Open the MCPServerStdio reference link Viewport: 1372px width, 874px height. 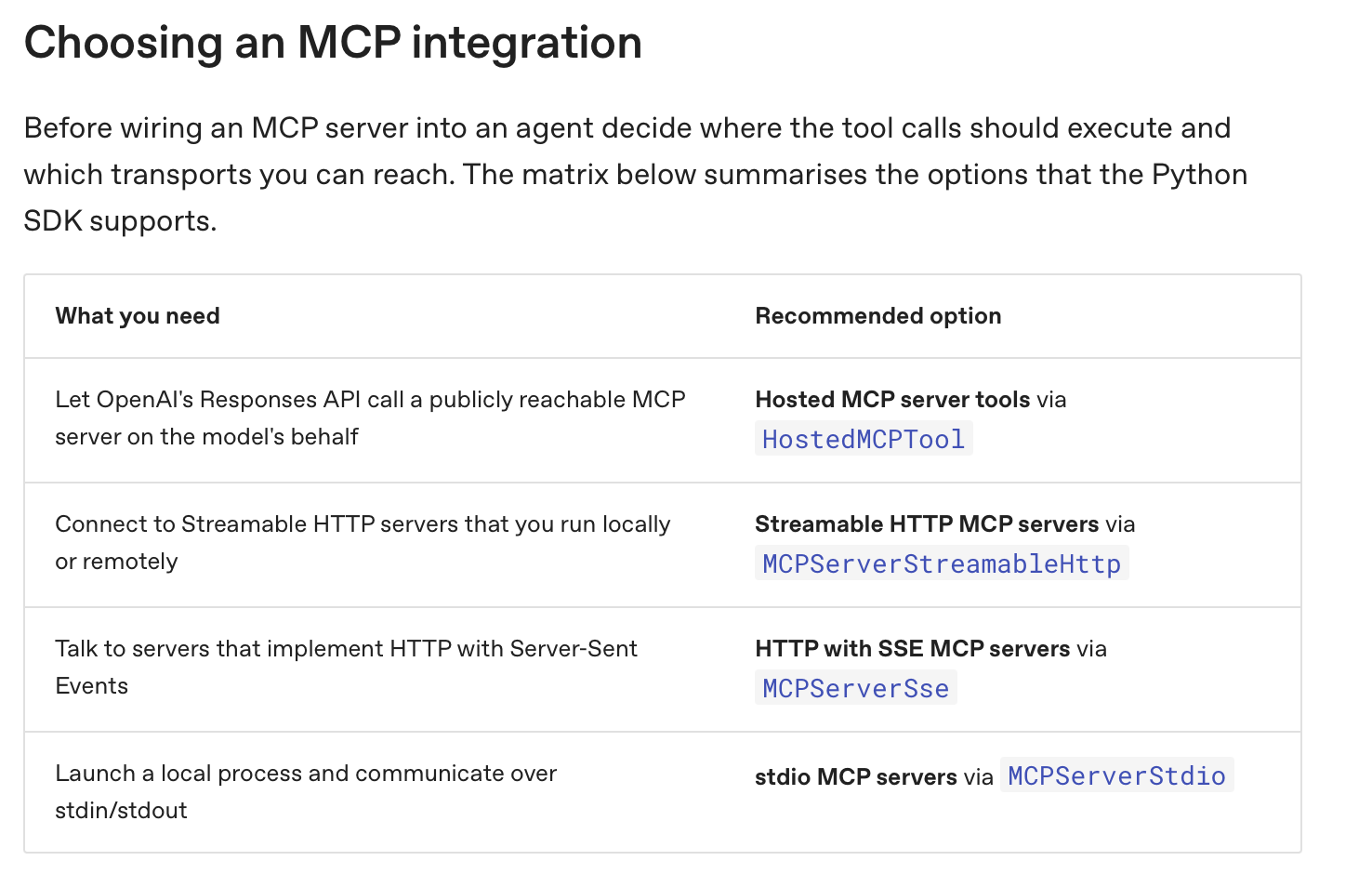(x=1116, y=775)
